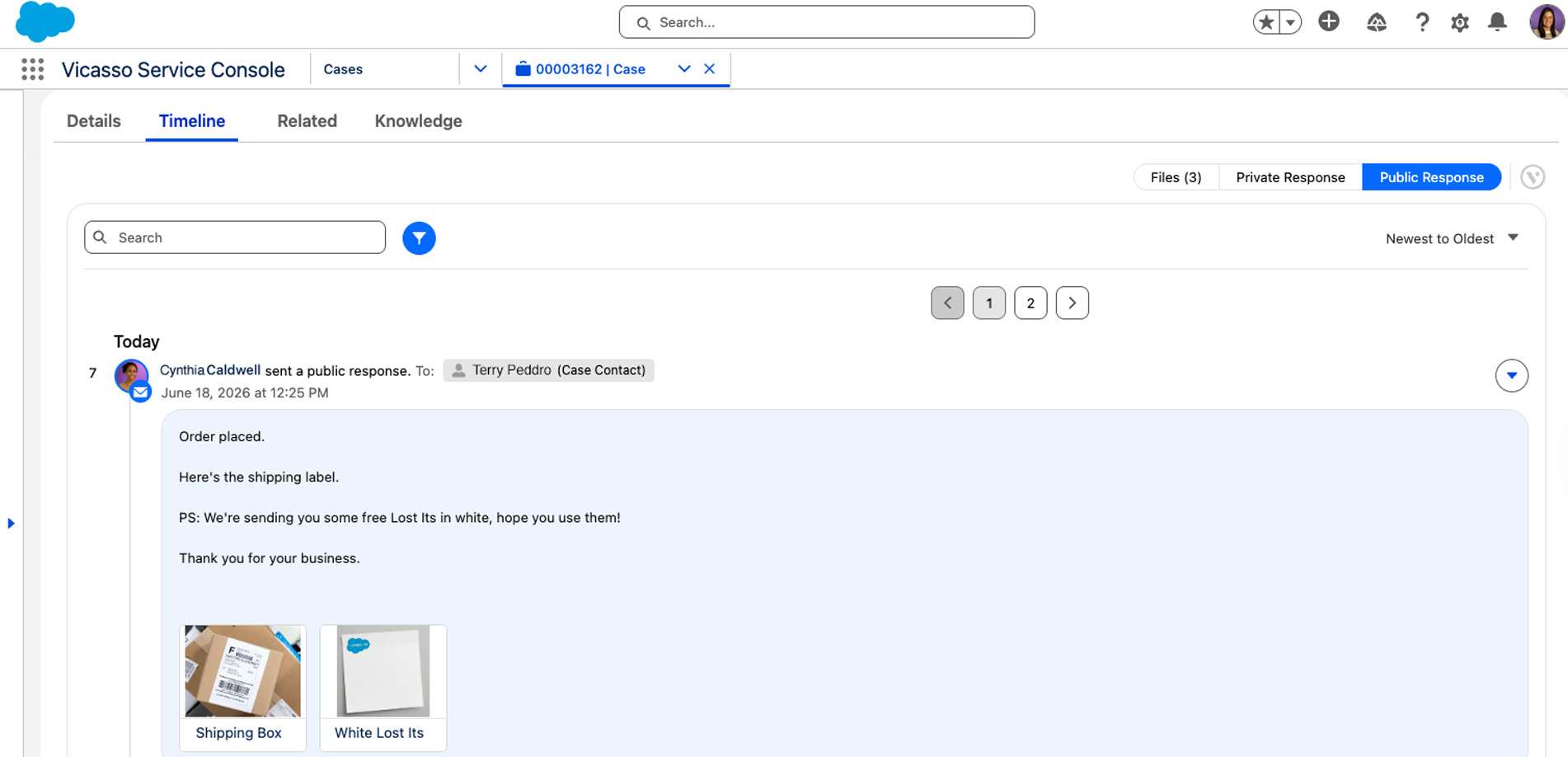Open the Newest to Oldest sort dropdown

click(x=1452, y=238)
